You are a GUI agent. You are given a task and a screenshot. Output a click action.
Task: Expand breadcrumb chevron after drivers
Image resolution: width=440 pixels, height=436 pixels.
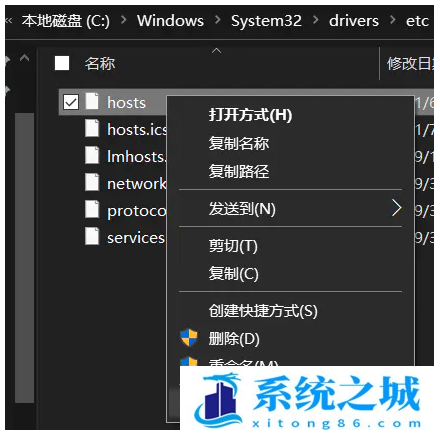coord(393,20)
